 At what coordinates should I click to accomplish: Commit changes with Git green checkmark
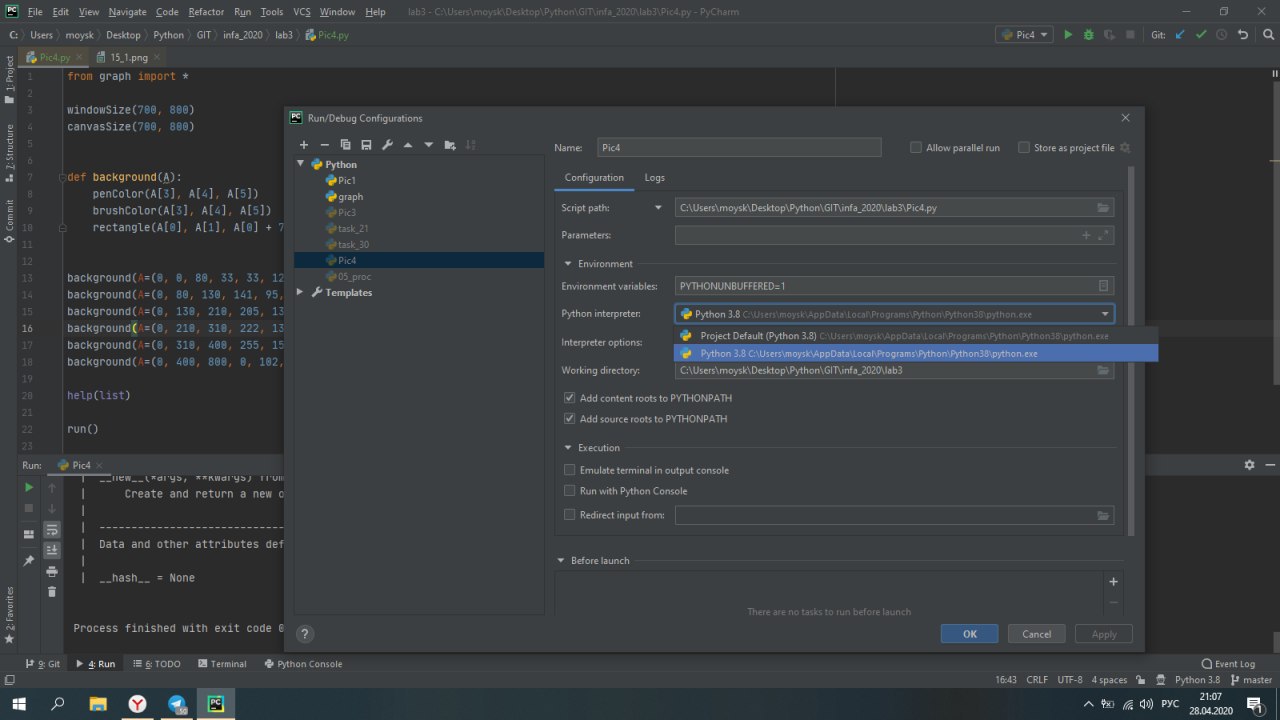click(1201, 34)
